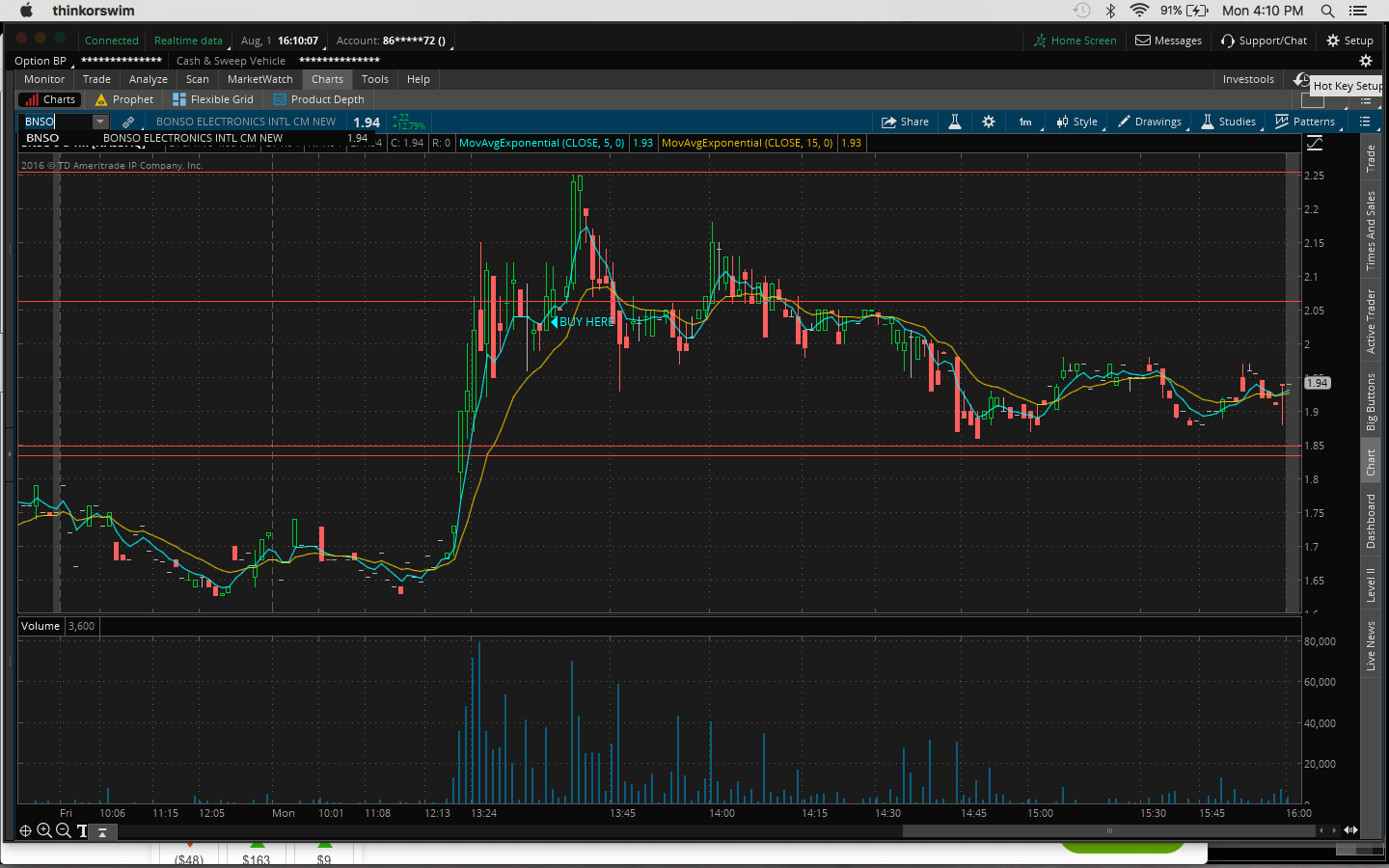Open the Active Trader side tab
1389x868 pixels.
(1371, 321)
